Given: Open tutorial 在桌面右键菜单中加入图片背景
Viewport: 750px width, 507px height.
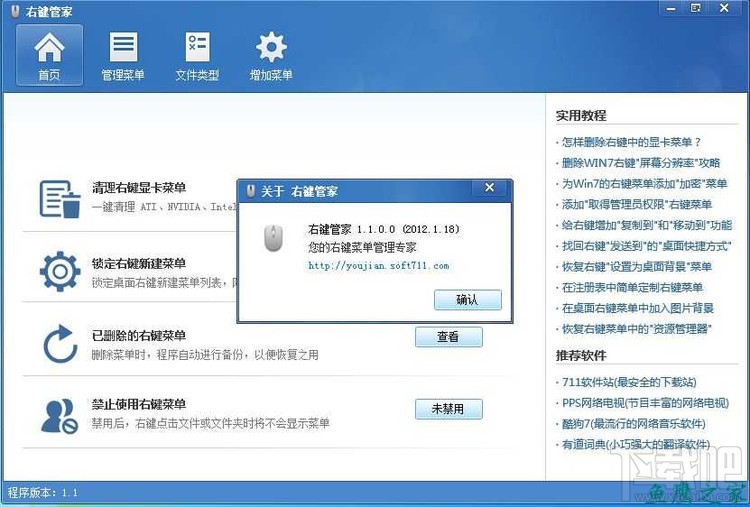Looking at the screenshot, I should click(638, 308).
